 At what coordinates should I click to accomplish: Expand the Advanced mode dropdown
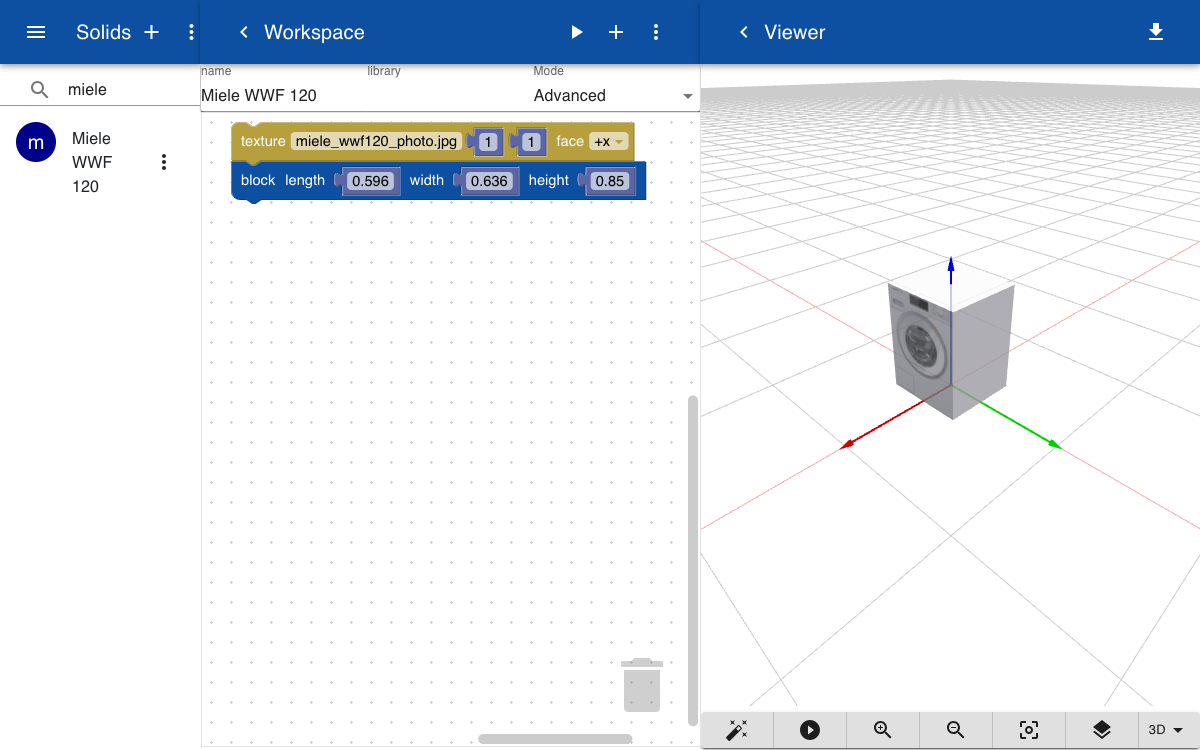(x=614, y=96)
